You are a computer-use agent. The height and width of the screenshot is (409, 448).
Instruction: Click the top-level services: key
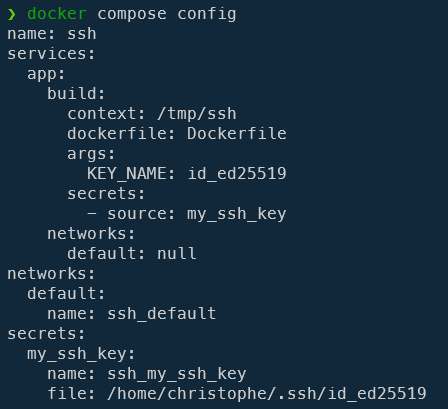coord(51,54)
